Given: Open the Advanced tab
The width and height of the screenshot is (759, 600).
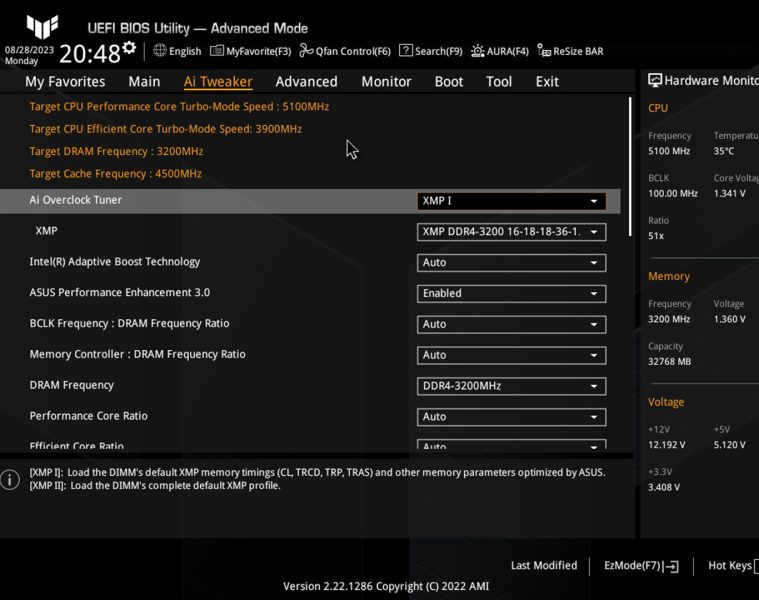Looking at the screenshot, I should [306, 81].
